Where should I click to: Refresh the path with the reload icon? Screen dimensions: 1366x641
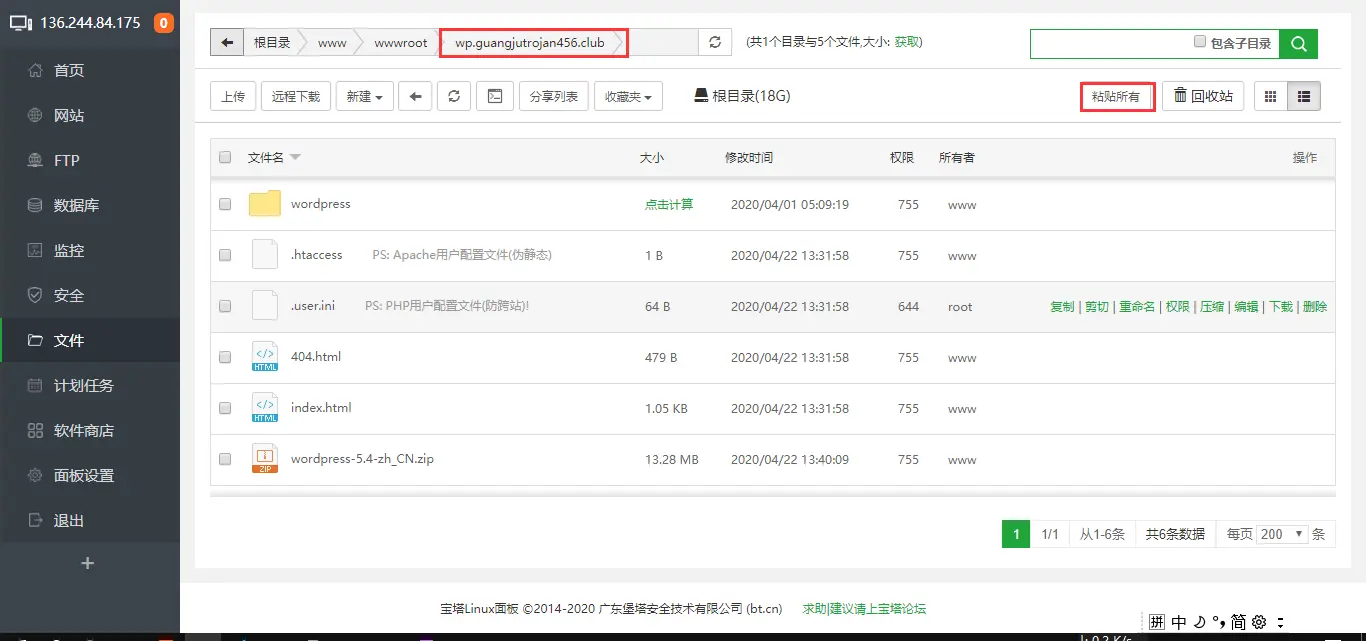click(714, 42)
